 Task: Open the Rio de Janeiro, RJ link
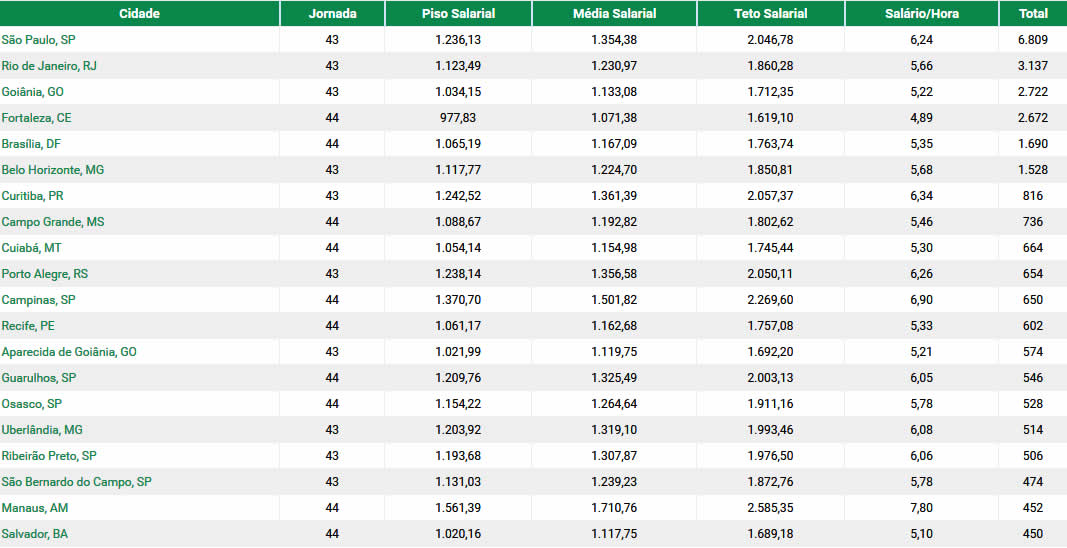[49, 66]
